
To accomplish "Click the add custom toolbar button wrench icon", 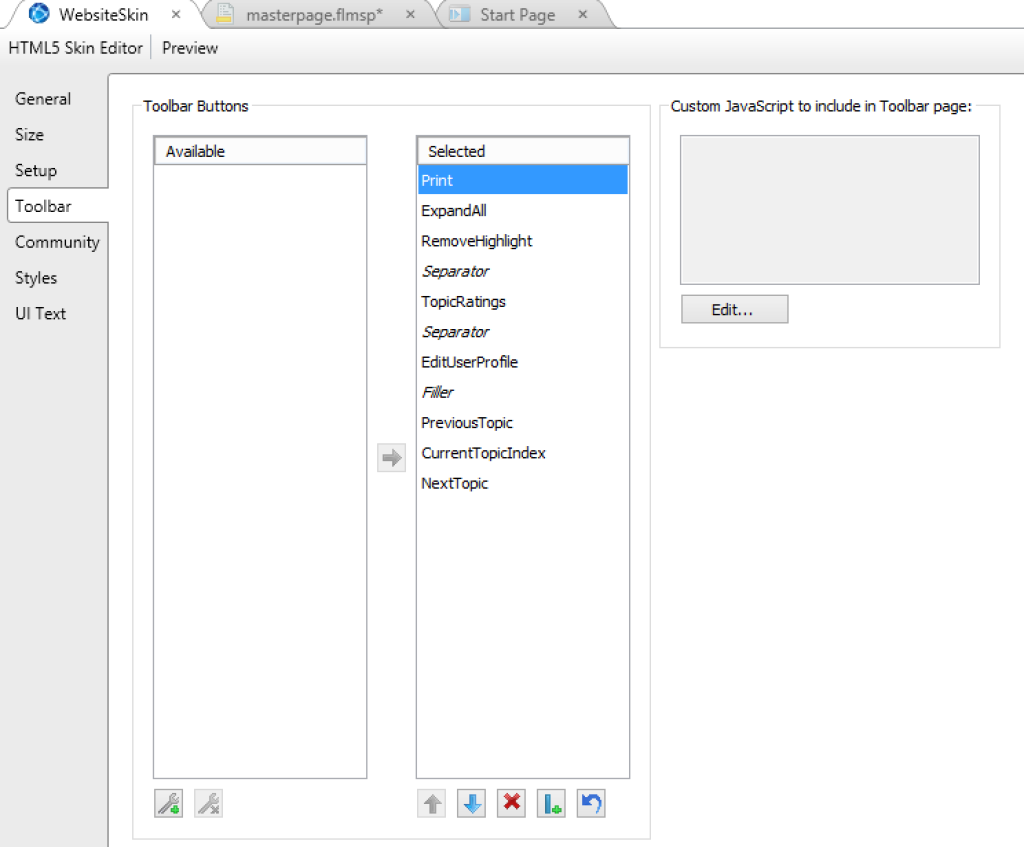I will click(168, 803).
